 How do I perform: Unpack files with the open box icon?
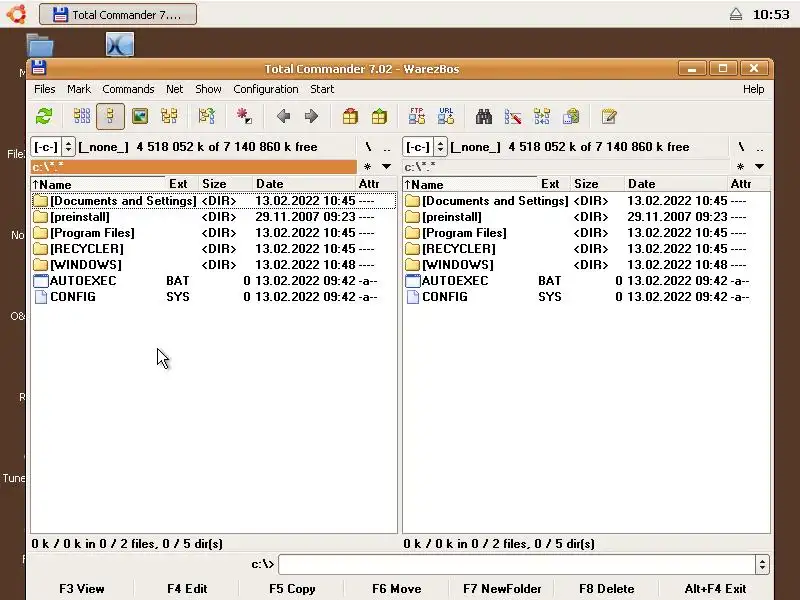click(379, 116)
